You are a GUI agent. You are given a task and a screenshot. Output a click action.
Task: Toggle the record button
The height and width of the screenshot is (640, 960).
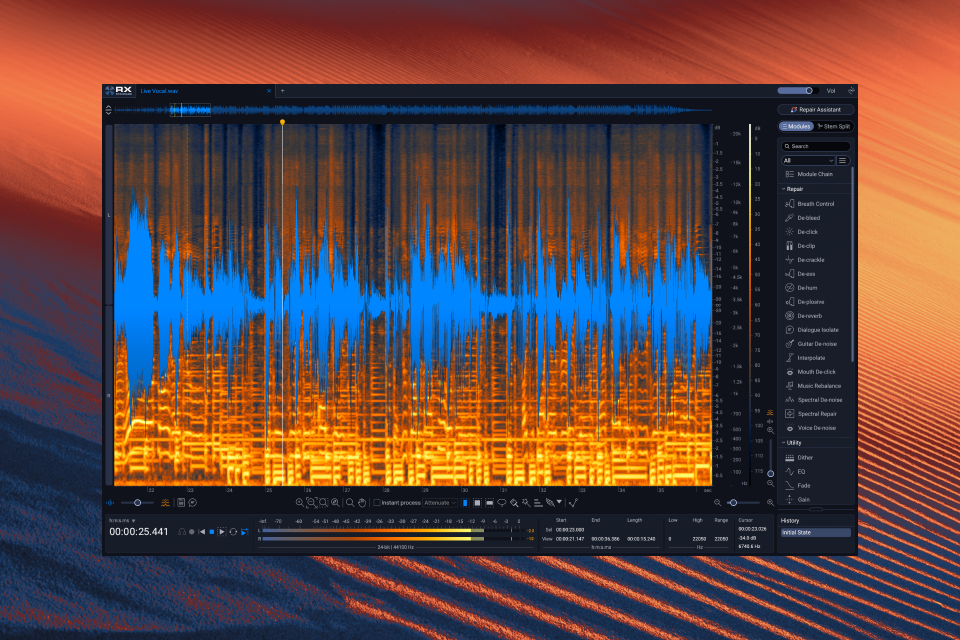click(192, 532)
